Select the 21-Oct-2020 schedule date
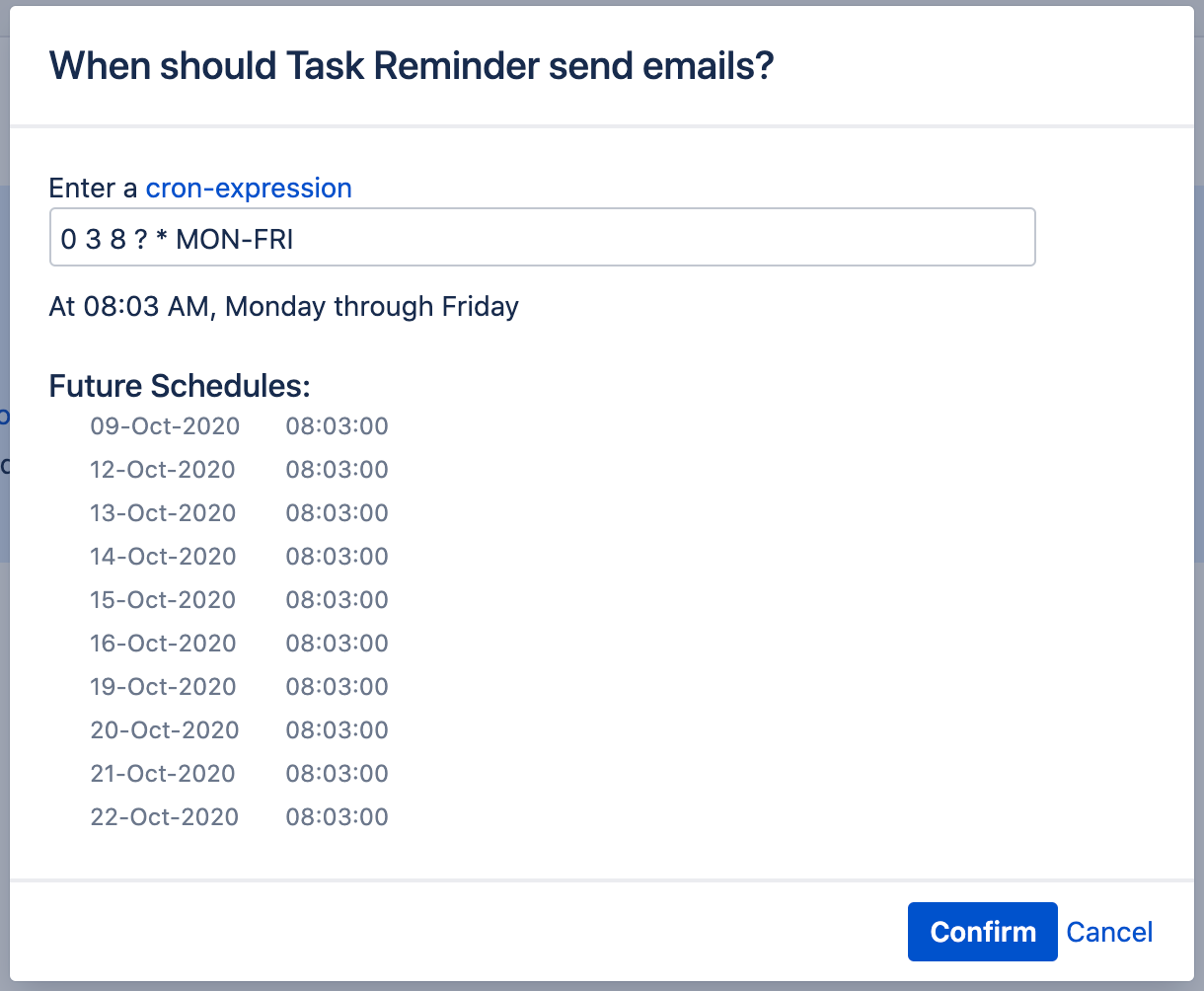Screen dimensions: 1204x991 (x=163, y=774)
